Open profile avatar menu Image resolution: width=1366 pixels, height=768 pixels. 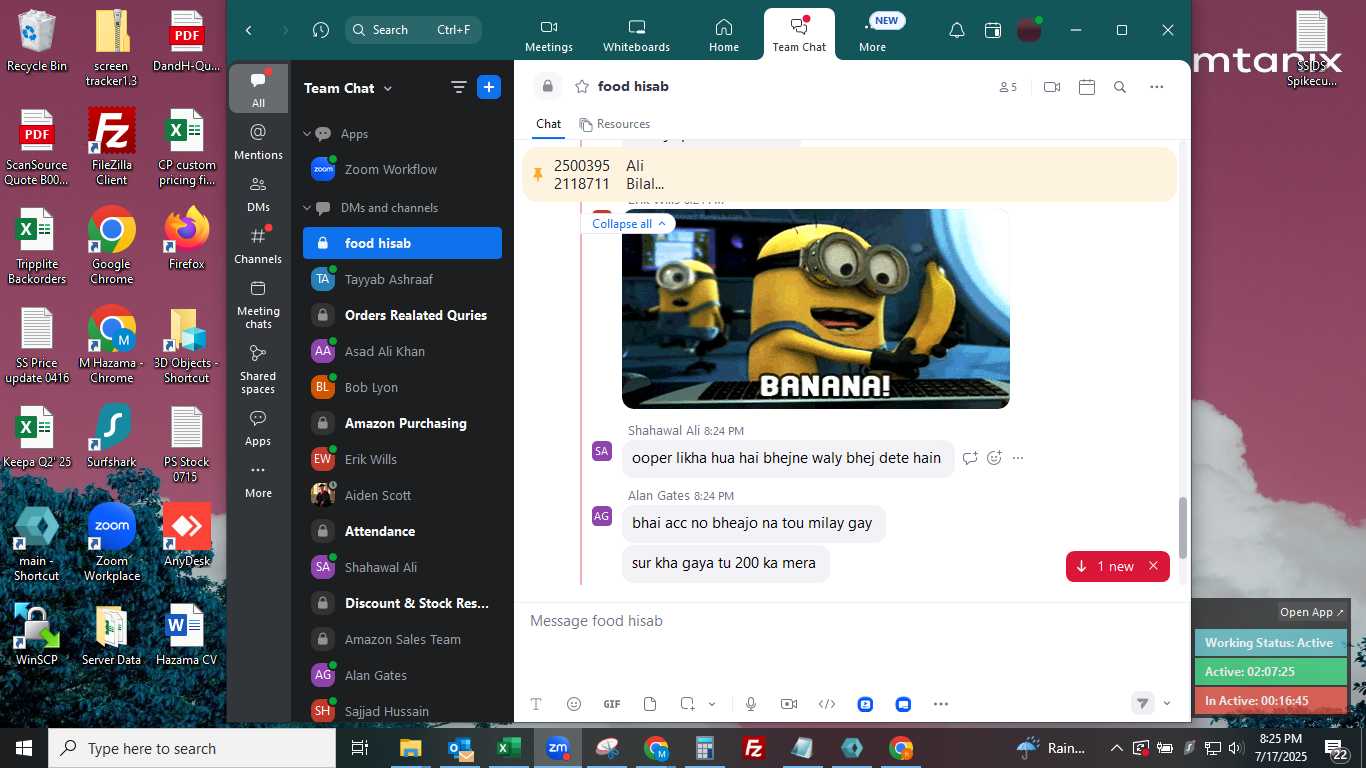[1029, 30]
